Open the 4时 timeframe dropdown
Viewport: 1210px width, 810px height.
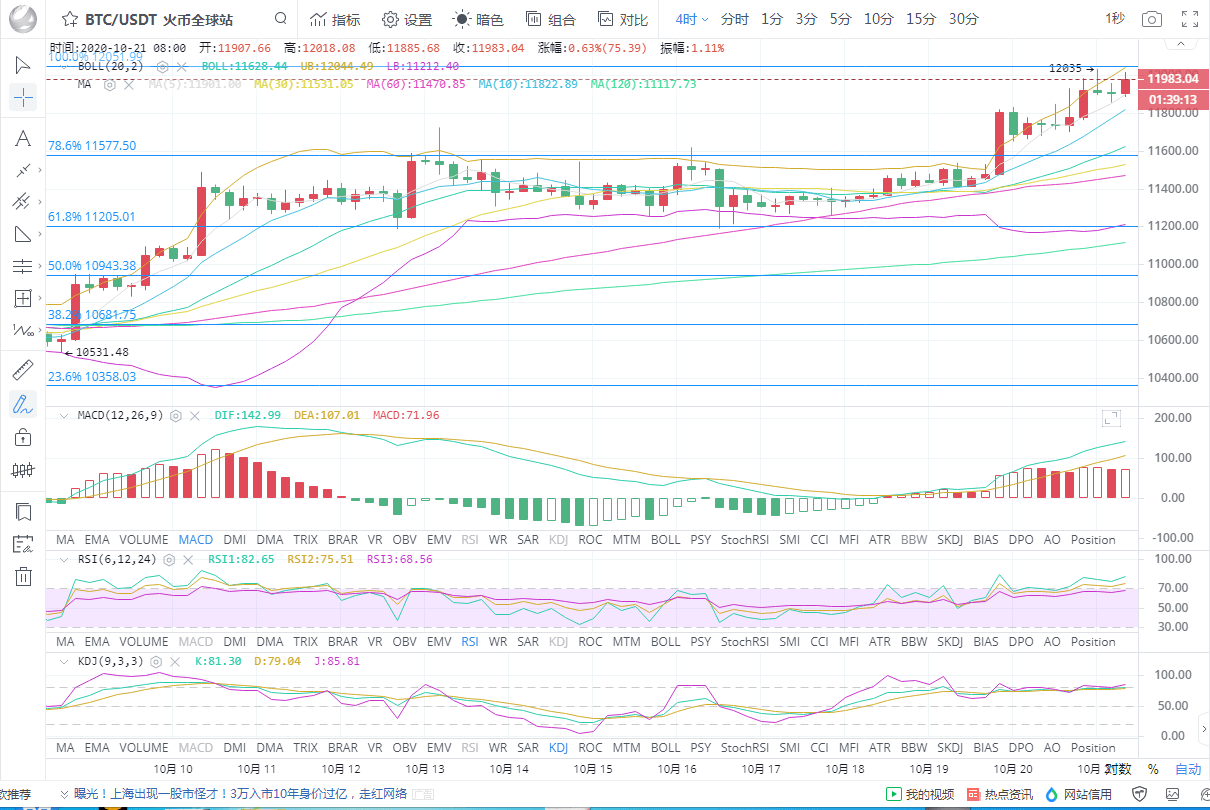pyautogui.click(x=691, y=19)
